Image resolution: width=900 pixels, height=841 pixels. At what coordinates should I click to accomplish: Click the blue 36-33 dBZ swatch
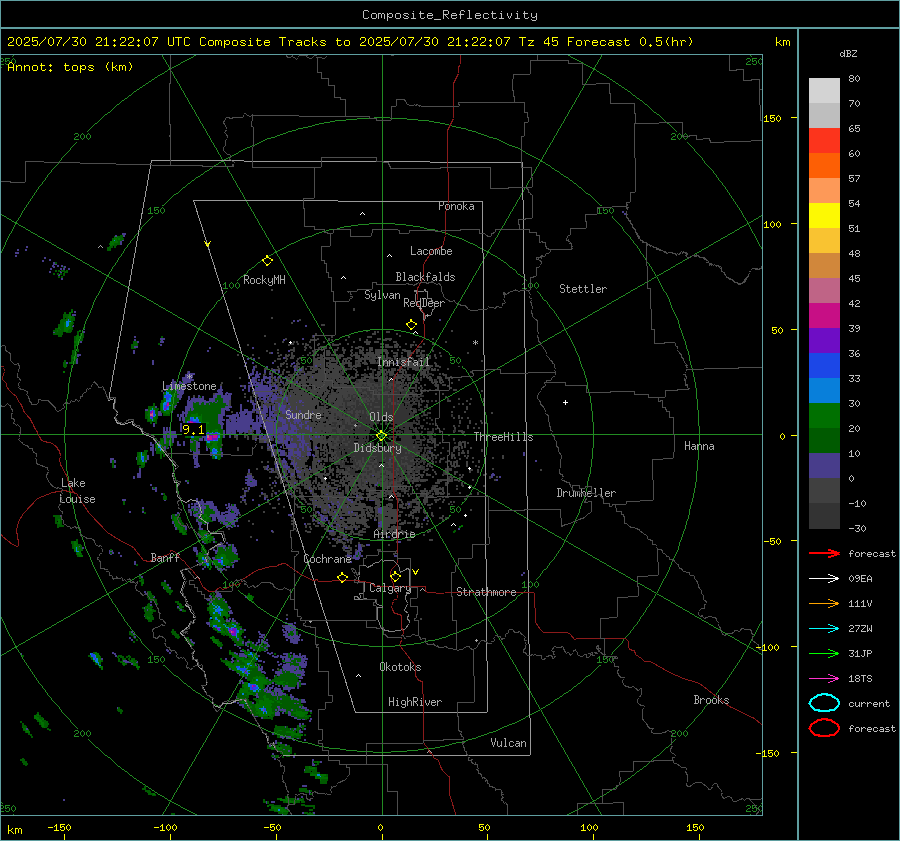824,366
